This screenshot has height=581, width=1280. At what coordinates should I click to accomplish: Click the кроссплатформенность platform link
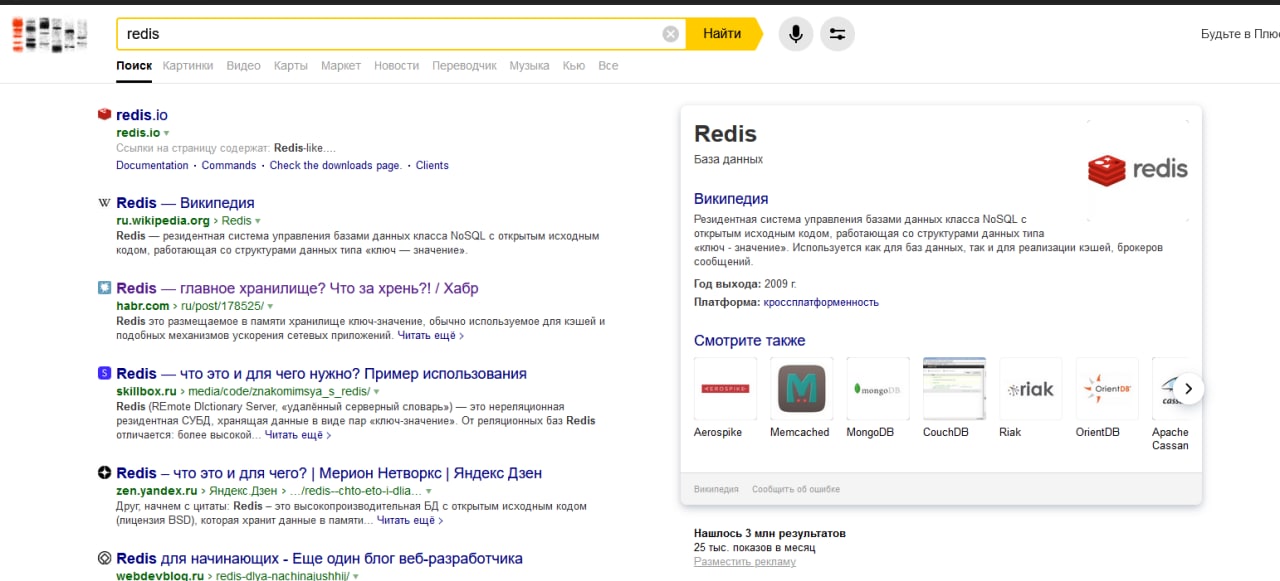821,302
